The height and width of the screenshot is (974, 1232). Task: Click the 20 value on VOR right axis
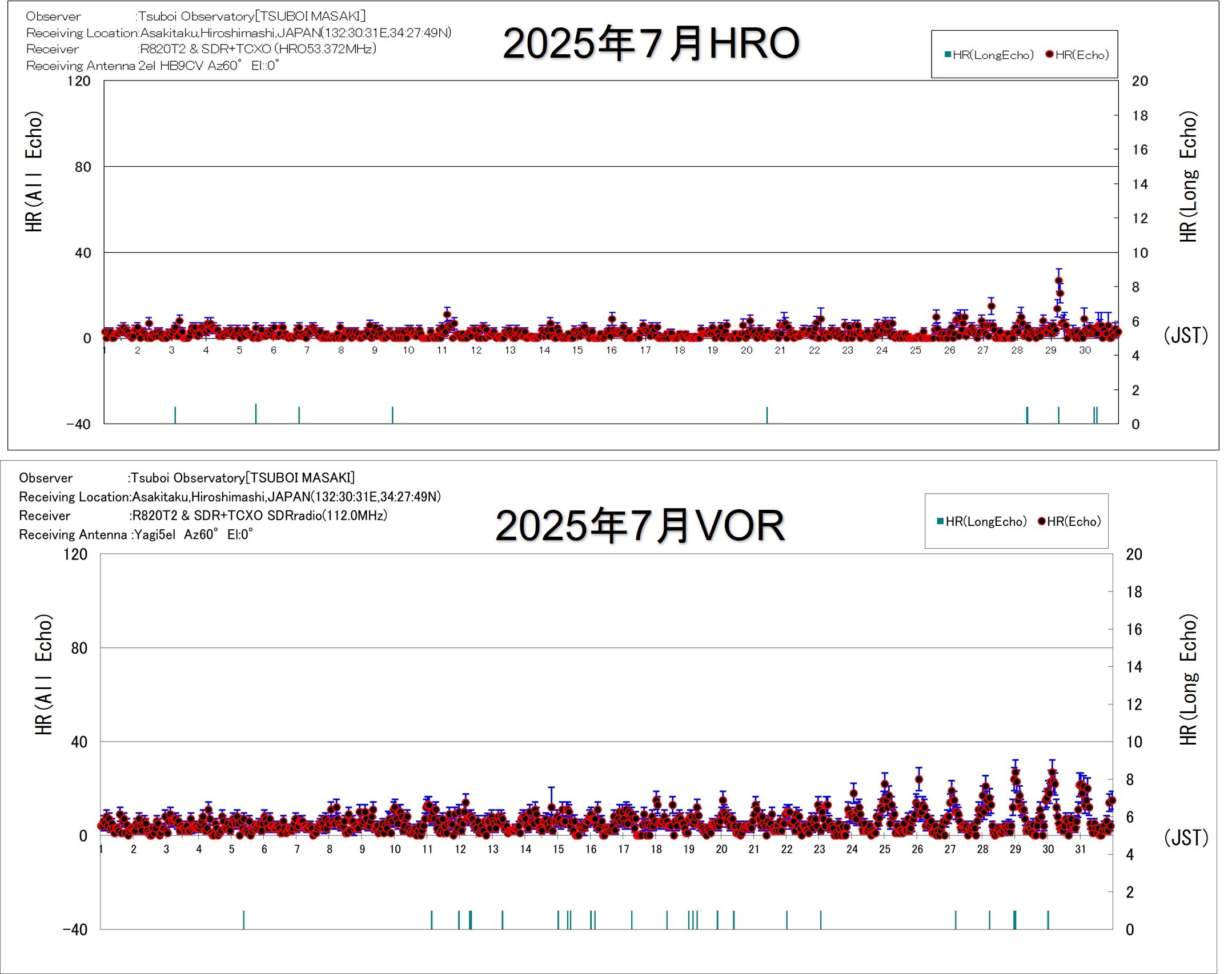pyautogui.click(x=1134, y=554)
